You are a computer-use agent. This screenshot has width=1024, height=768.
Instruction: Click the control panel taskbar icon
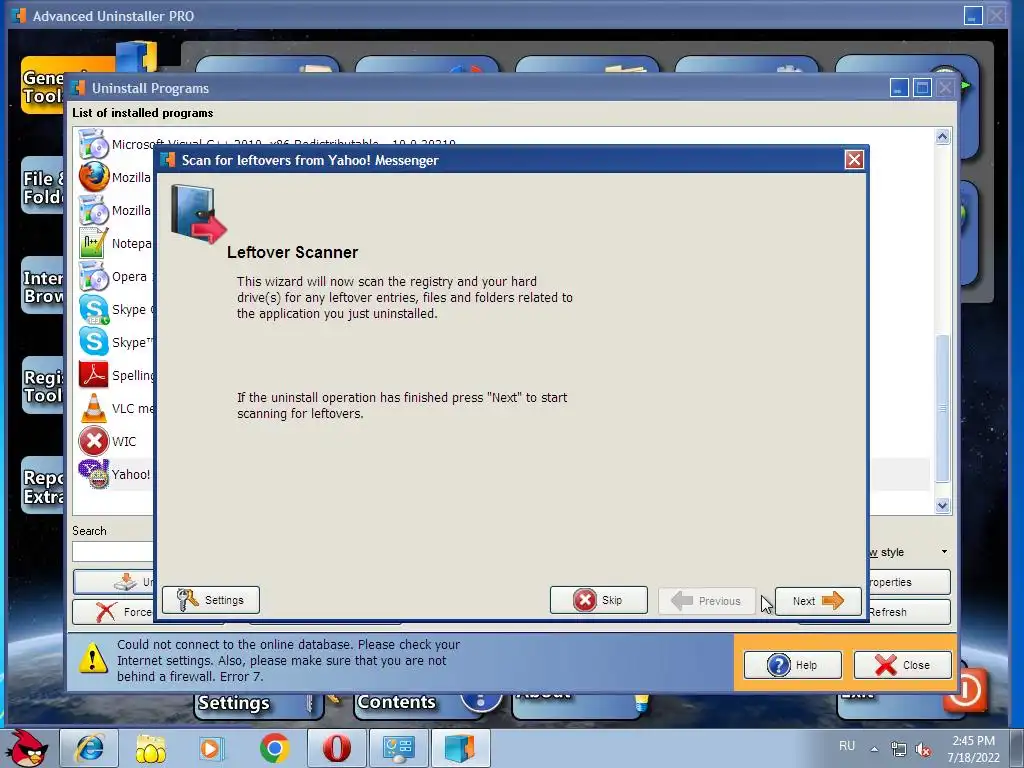[398, 748]
